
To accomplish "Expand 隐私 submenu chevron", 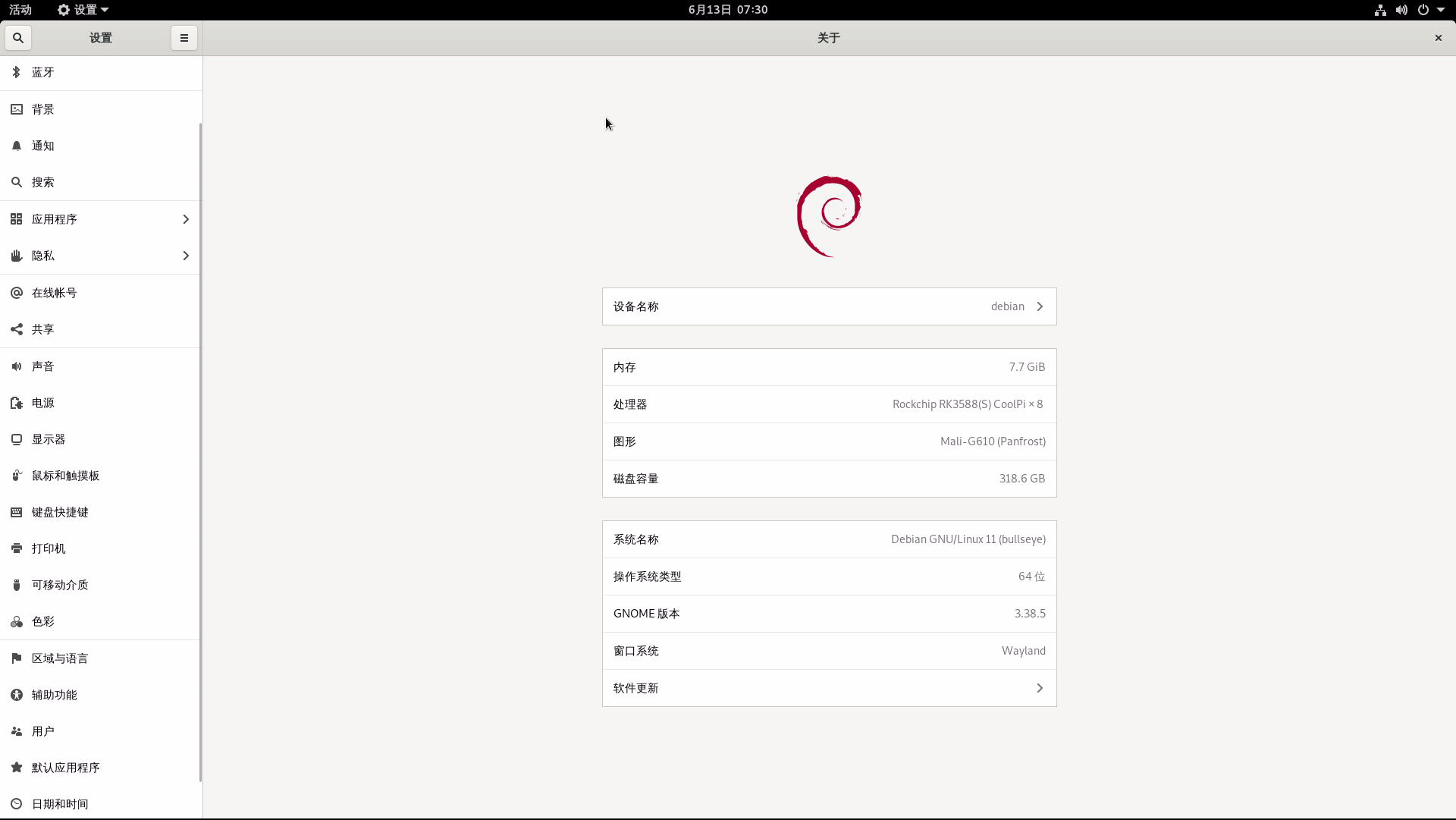I will coord(186,256).
